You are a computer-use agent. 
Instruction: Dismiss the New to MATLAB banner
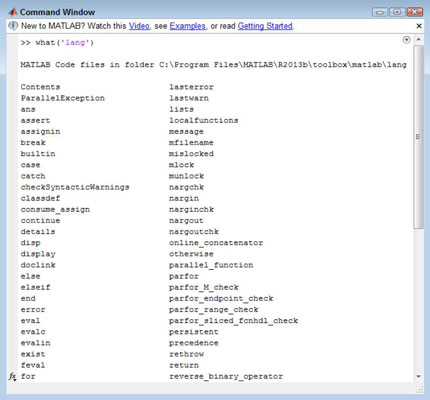(x=419, y=26)
